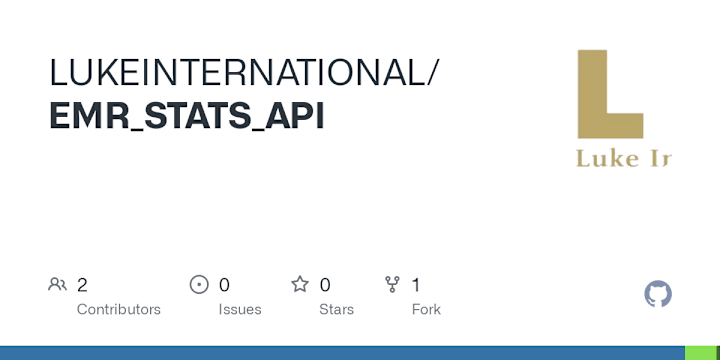Click the Contributors people icon
Viewport: 720px width, 360px height.
click(x=57, y=285)
